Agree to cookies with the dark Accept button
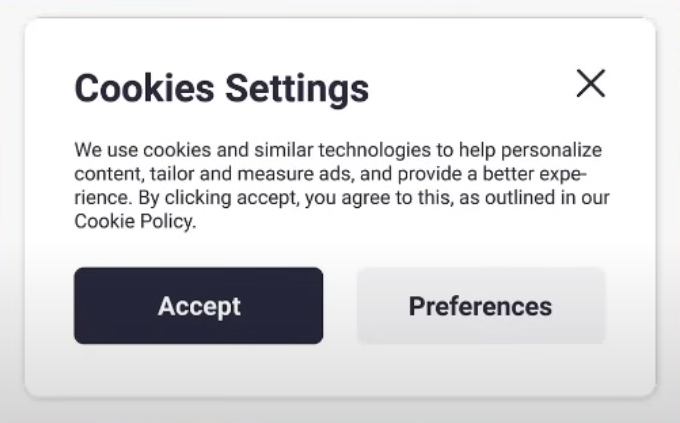The height and width of the screenshot is (423, 680). pos(198,306)
